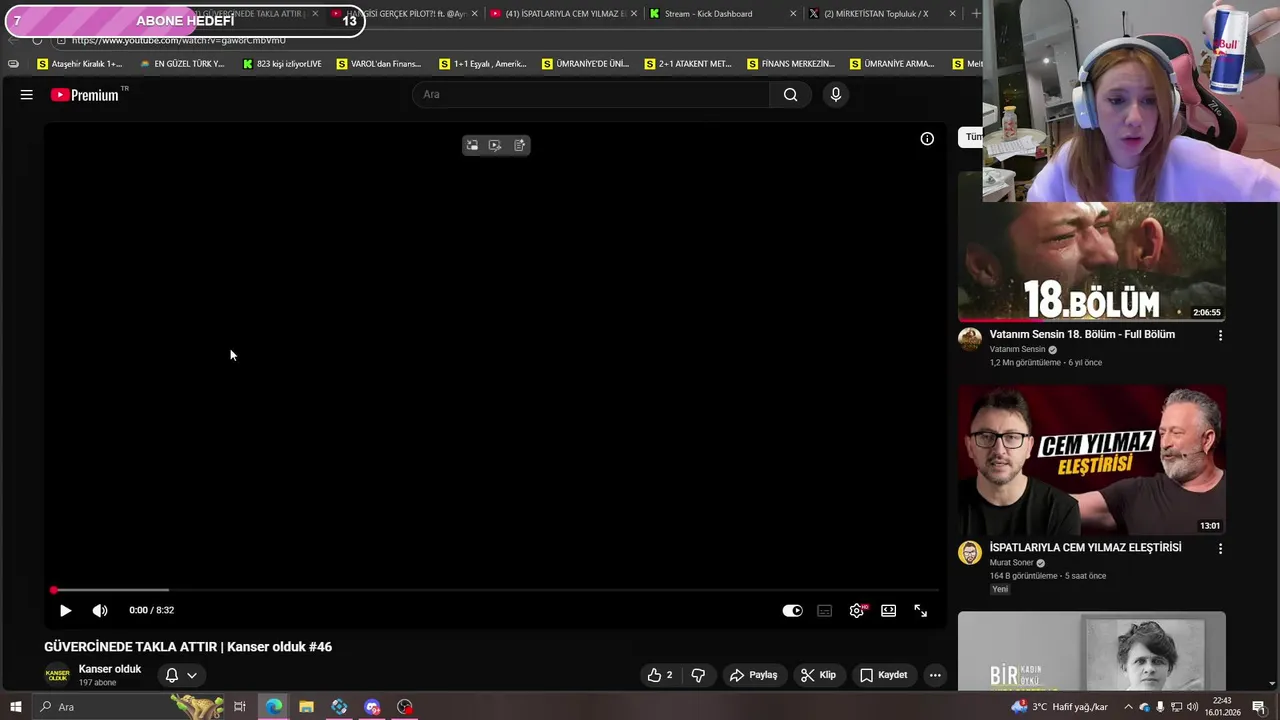Save video with Kaydet button
This screenshot has height=720, width=1280.
tap(883, 675)
